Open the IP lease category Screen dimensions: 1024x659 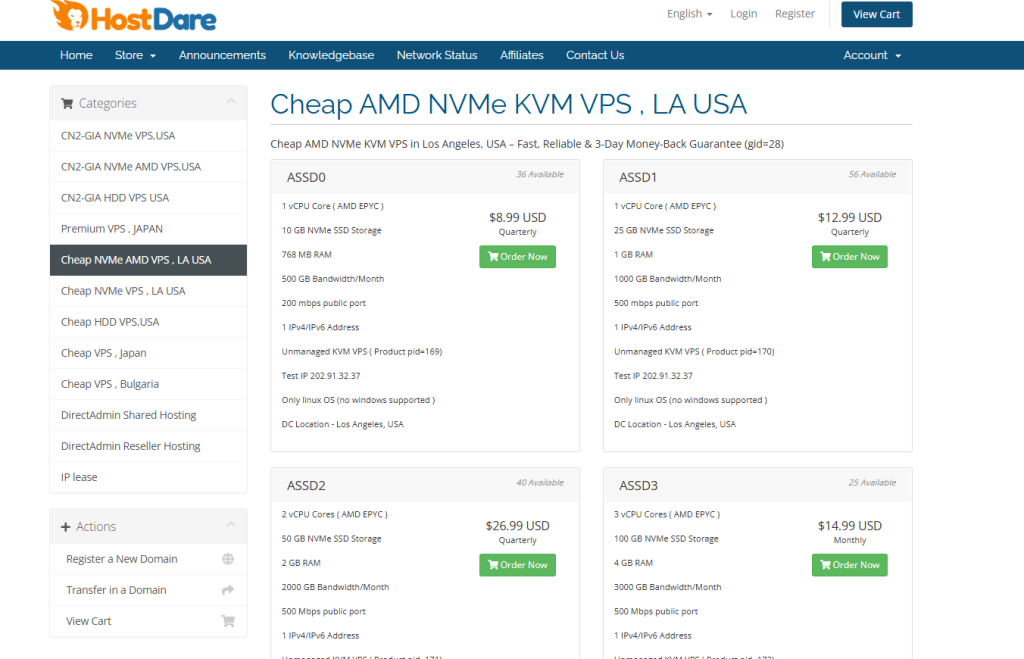tap(148, 477)
